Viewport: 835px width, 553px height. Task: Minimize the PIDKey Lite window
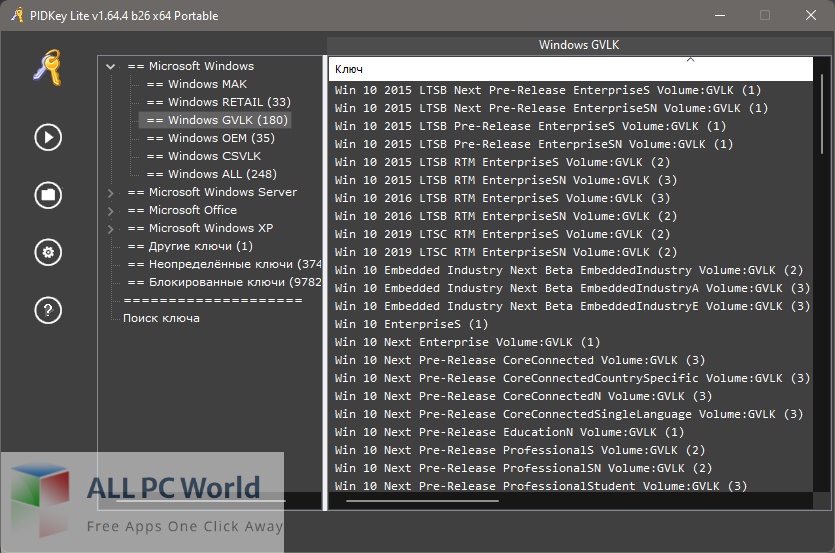[720, 15]
